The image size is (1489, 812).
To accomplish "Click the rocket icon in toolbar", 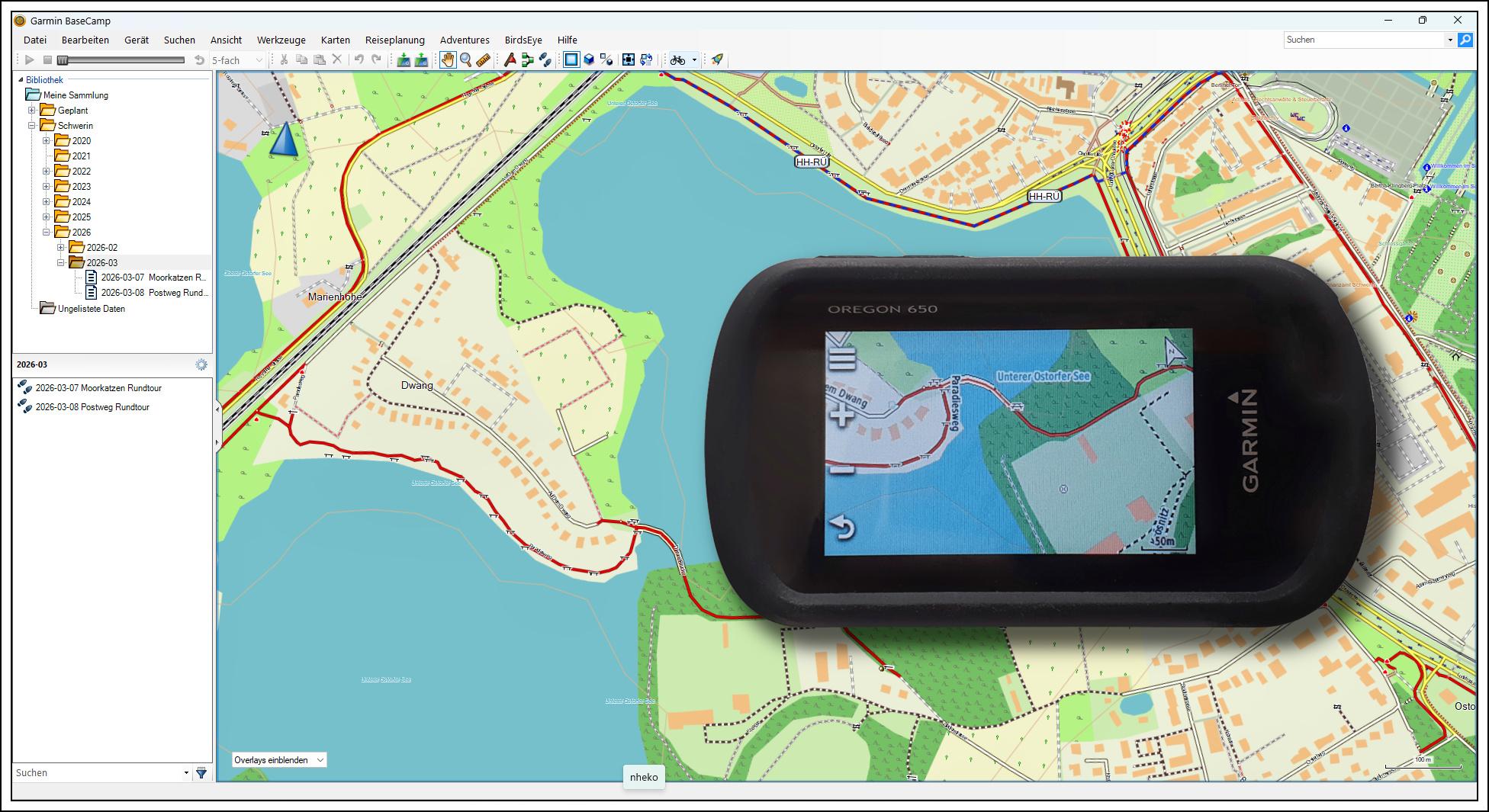I will 717,59.
